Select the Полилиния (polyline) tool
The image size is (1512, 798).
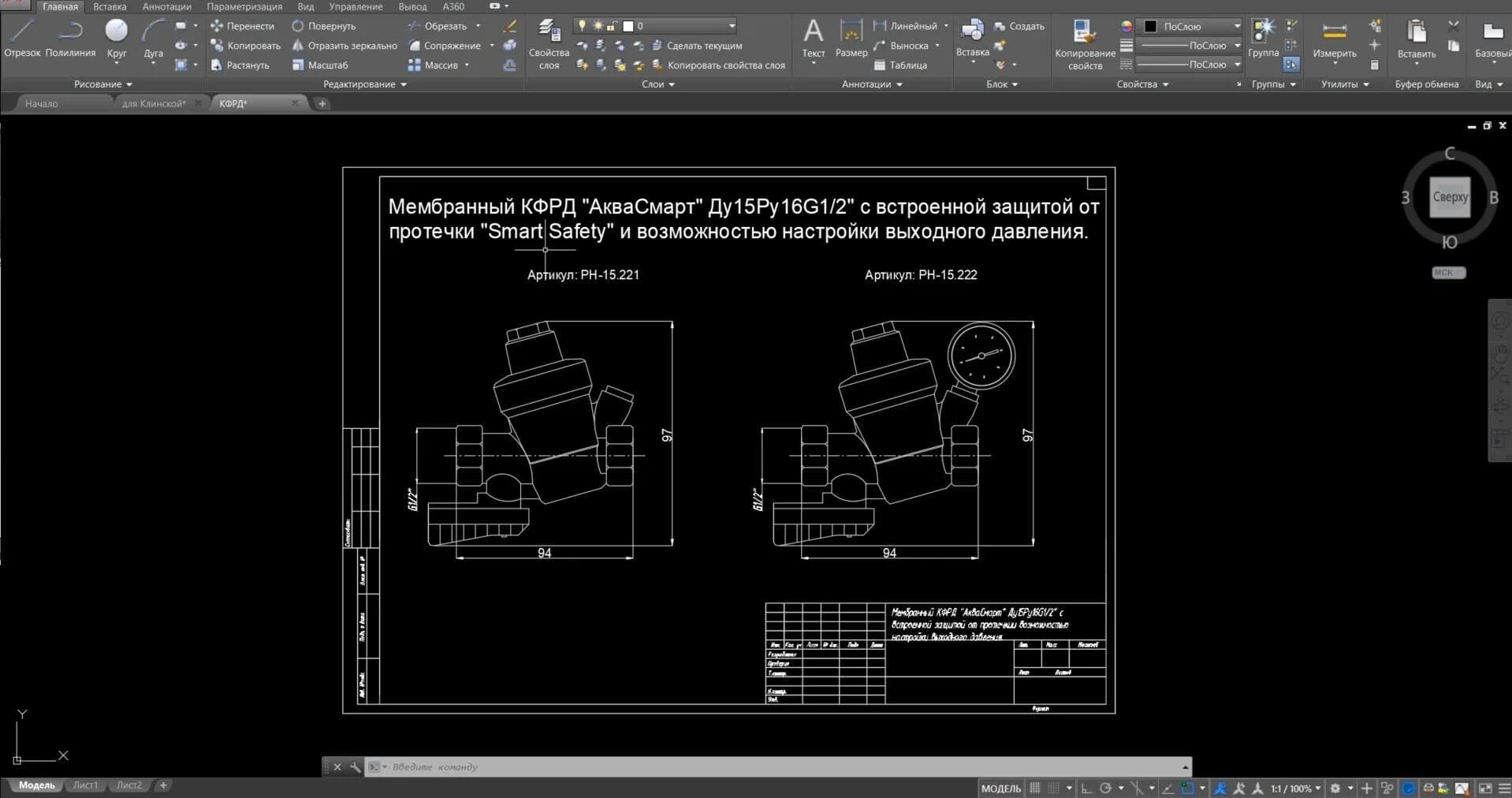click(x=70, y=39)
